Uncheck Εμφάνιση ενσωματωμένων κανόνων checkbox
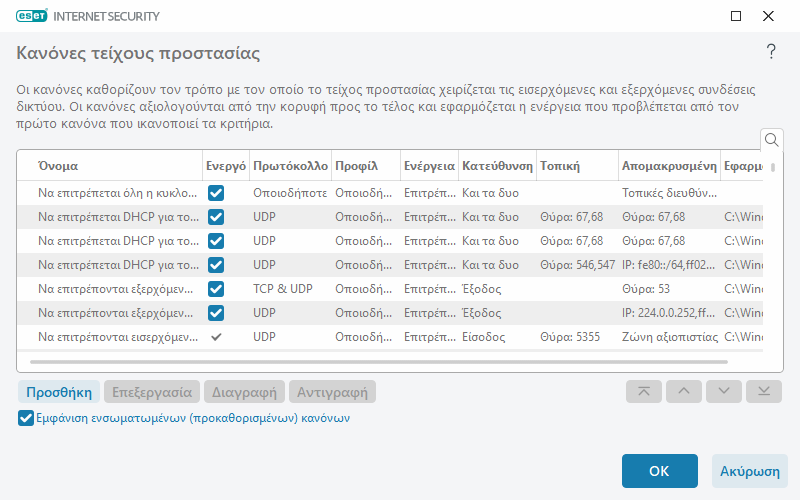The width and height of the screenshot is (800, 500). (x=26, y=418)
